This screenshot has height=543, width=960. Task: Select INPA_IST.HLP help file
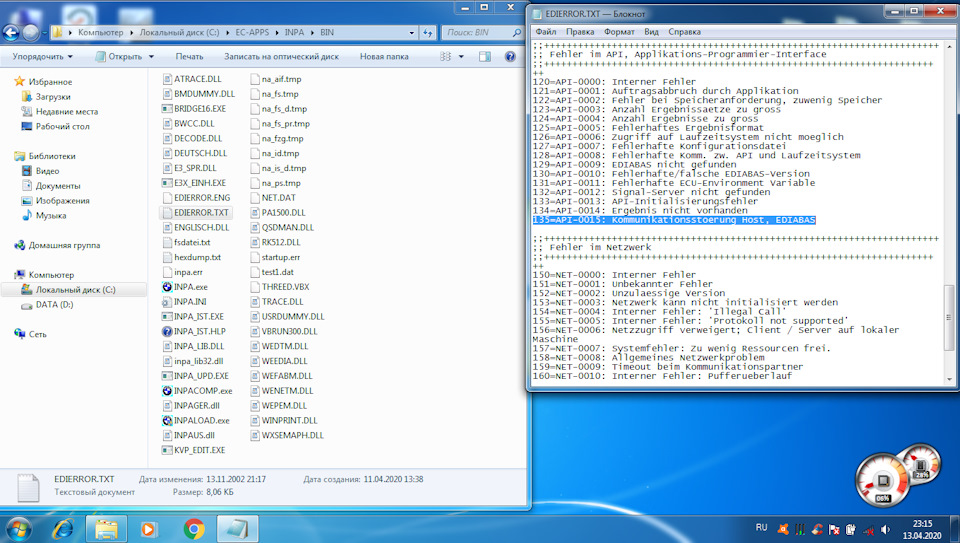[199, 331]
